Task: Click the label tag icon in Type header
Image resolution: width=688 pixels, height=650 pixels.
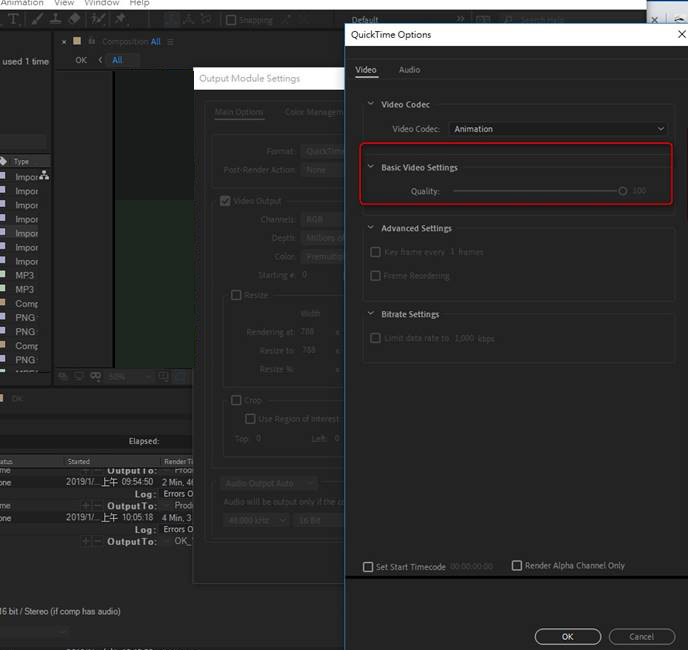Action: [x=3, y=161]
